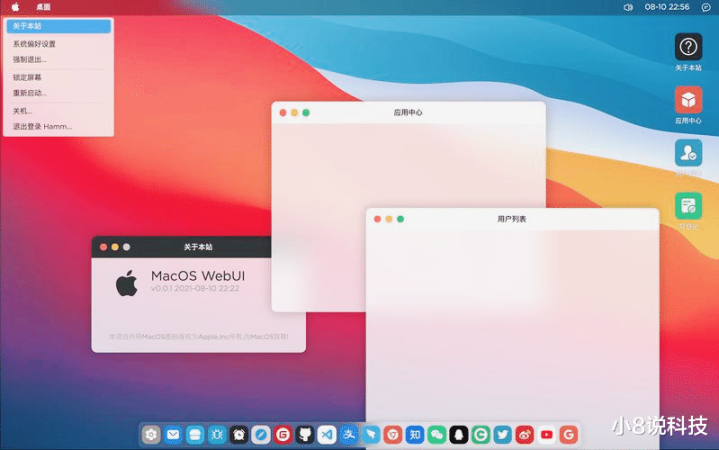Close the 用户列表 window with red button

[x=377, y=219]
